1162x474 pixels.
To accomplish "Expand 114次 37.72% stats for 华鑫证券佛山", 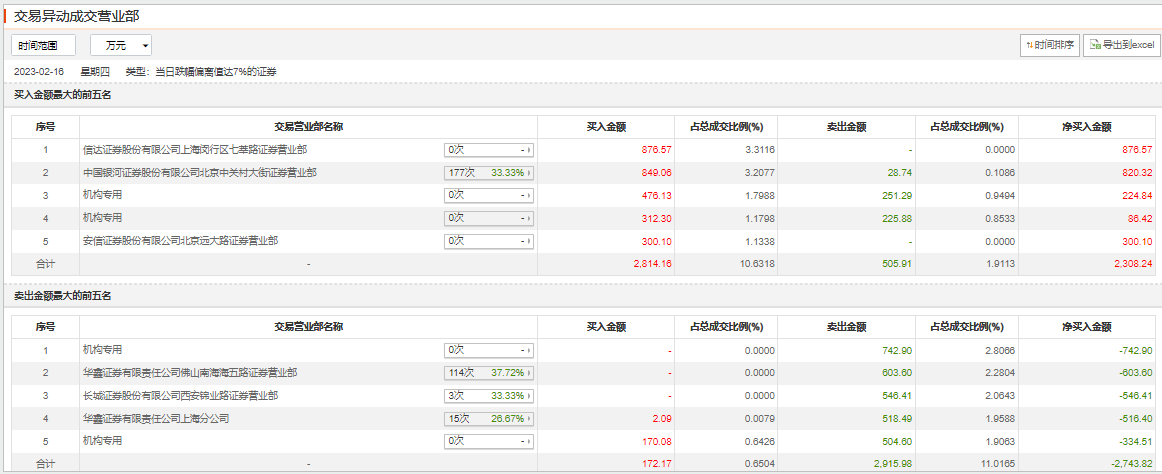I will tap(488, 373).
